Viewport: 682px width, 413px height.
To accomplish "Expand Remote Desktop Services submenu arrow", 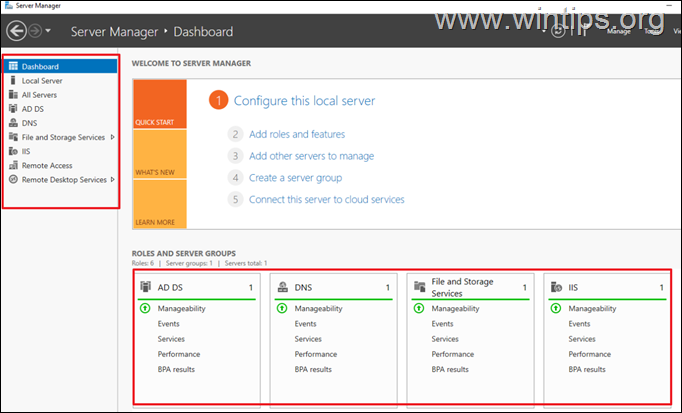I will click(x=114, y=180).
